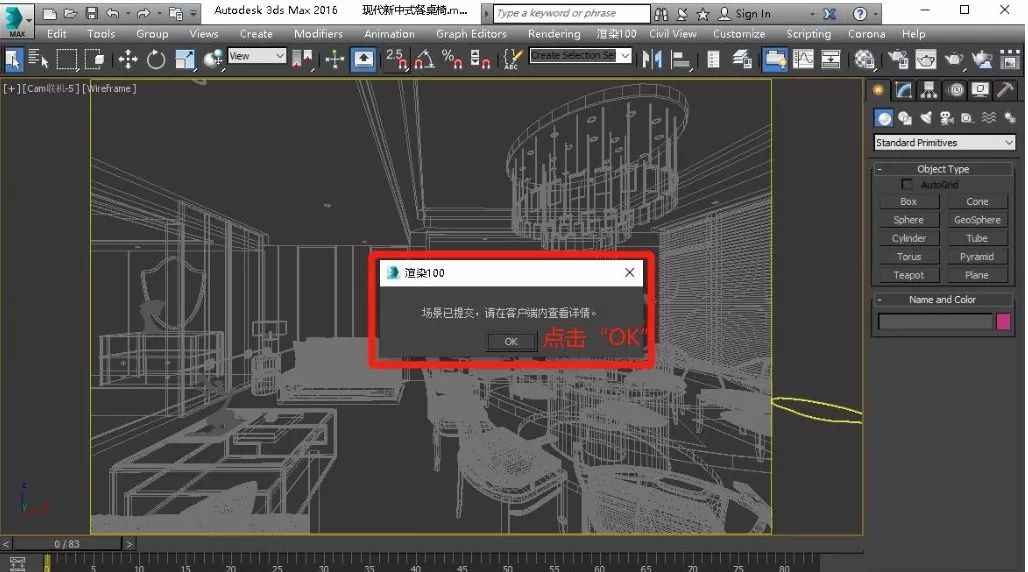Screen dimensions: 1028x572
Task: Toggle Spinner Snap
Action: click(481, 60)
